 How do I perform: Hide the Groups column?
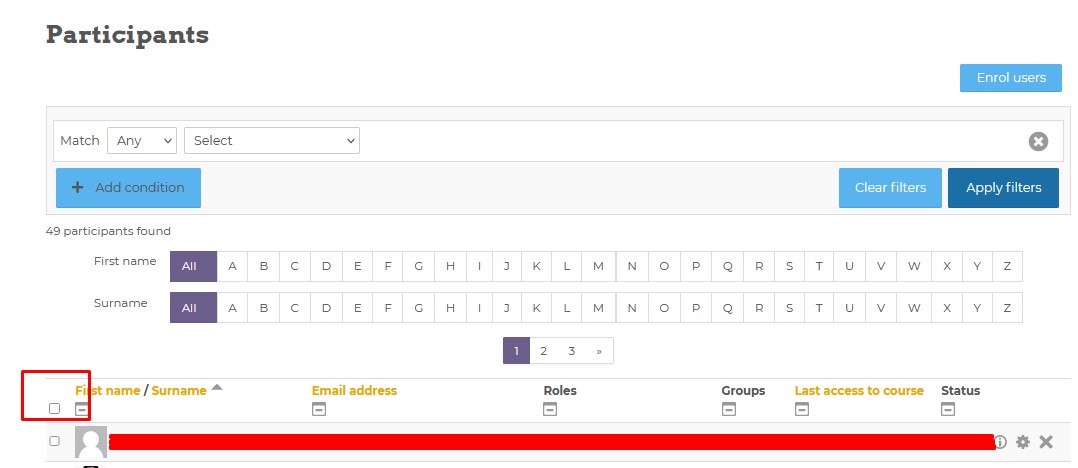point(729,409)
